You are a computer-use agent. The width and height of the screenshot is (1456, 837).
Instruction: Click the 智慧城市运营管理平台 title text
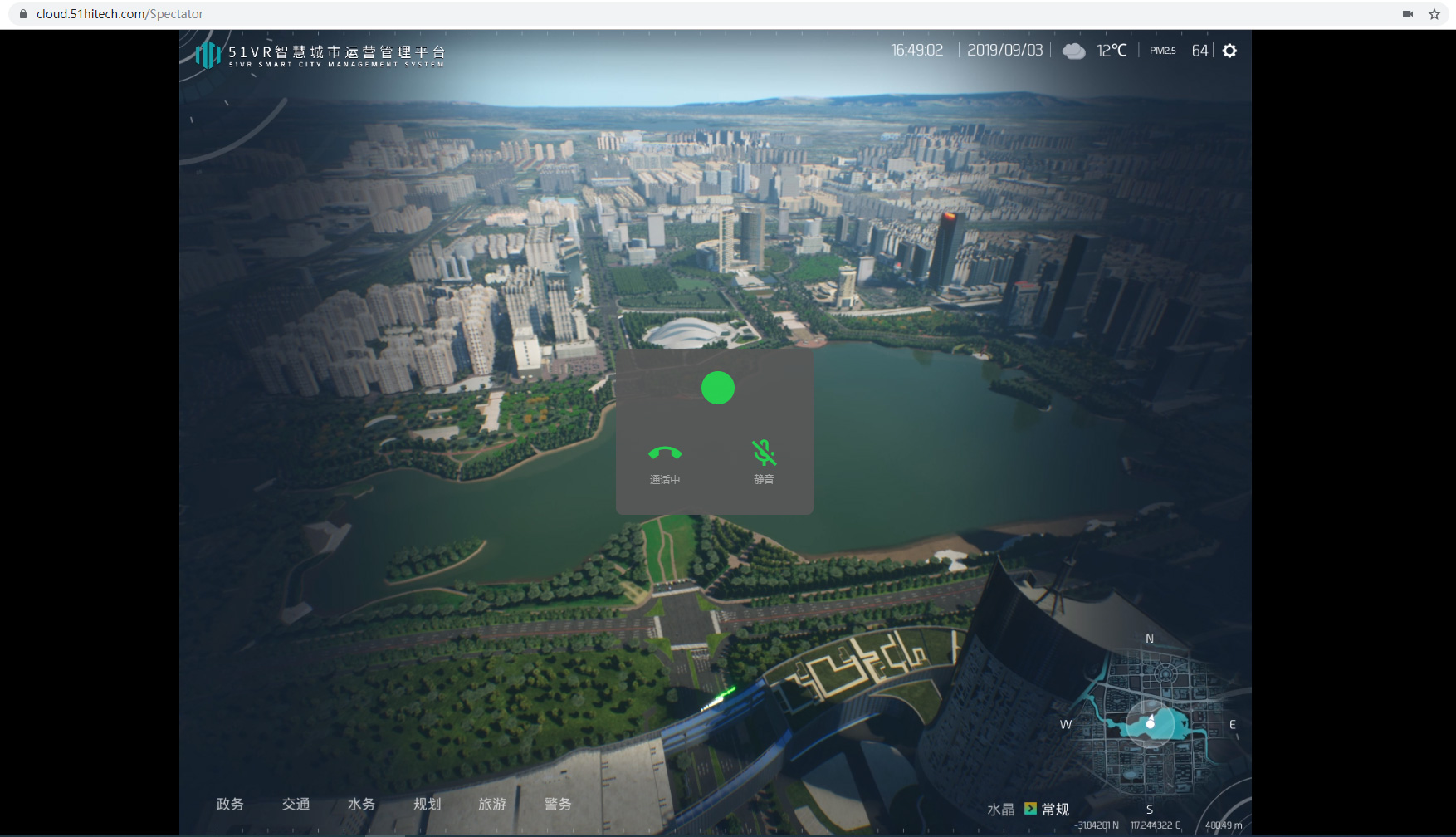[x=360, y=51]
